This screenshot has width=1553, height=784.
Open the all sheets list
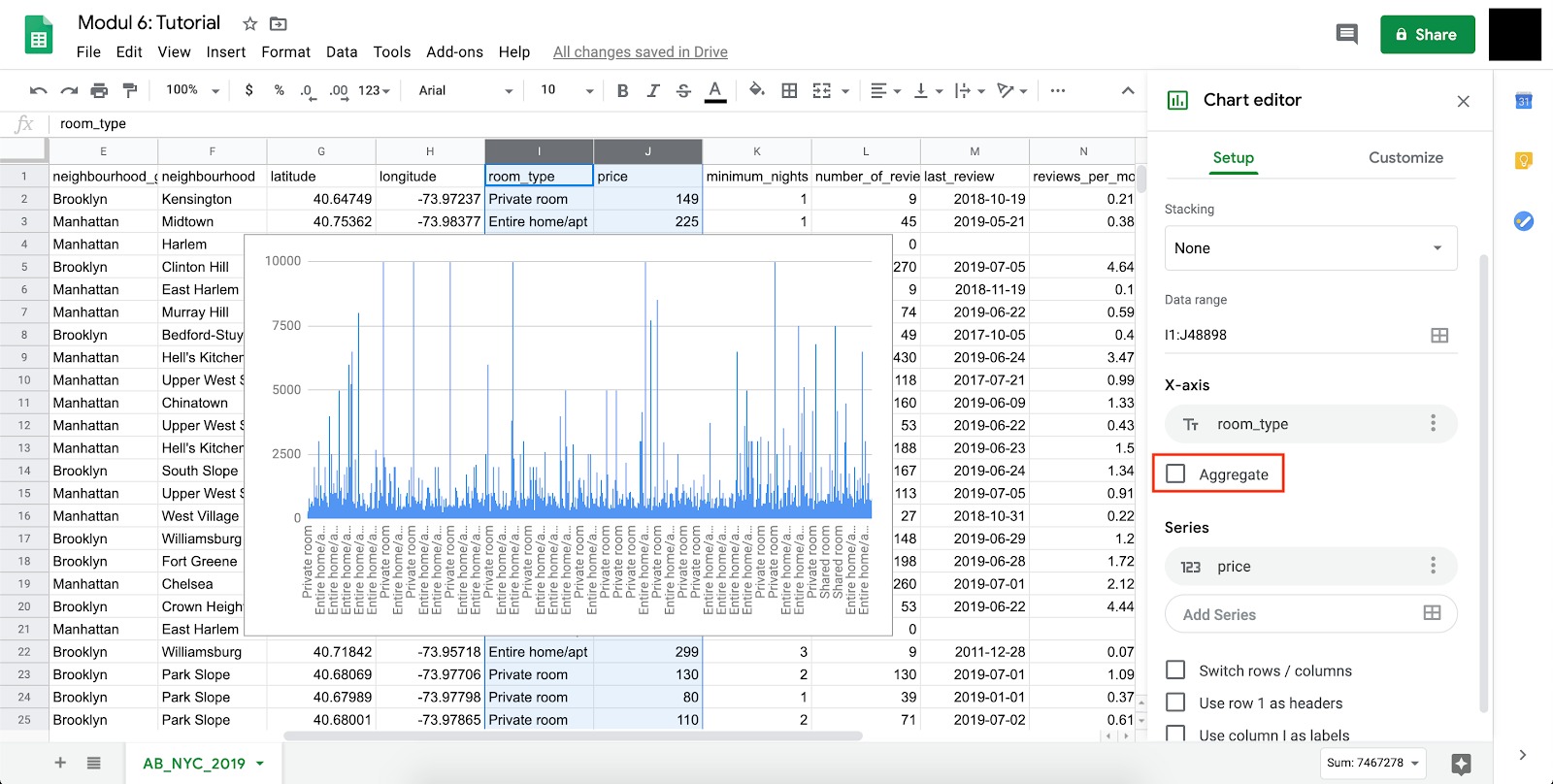point(93,763)
